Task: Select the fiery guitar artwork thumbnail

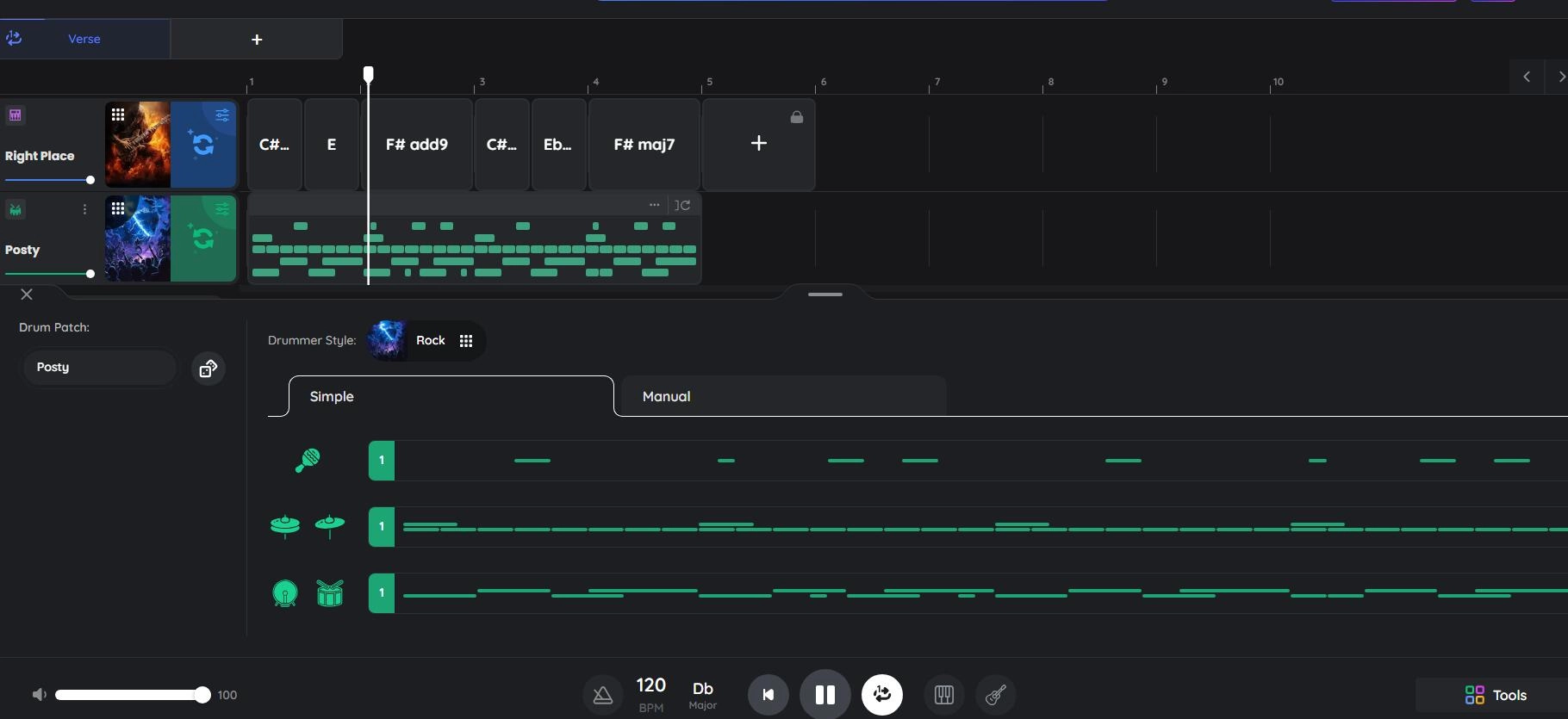Action: 138,145
